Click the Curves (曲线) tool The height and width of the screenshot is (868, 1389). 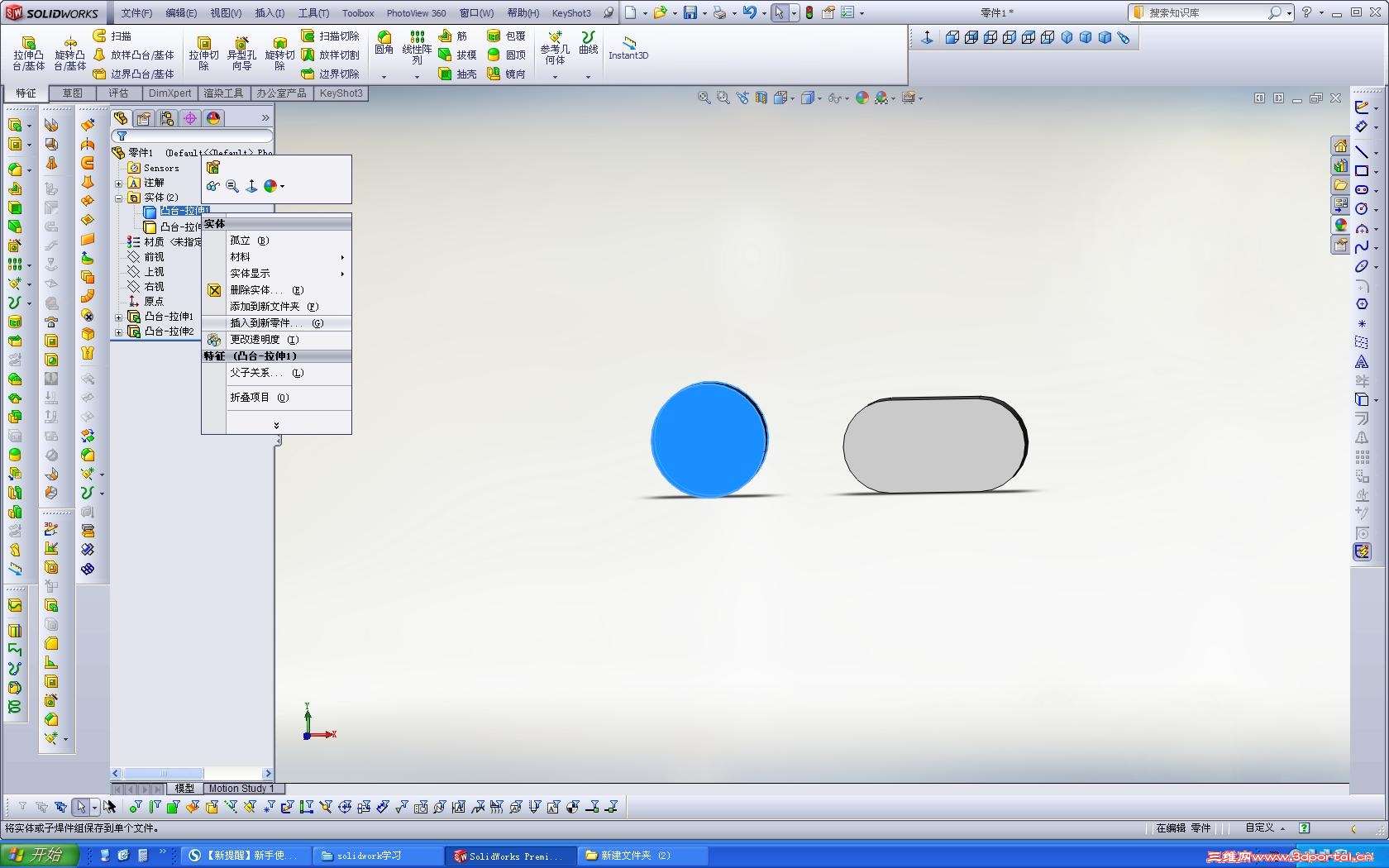[x=588, y=43]
